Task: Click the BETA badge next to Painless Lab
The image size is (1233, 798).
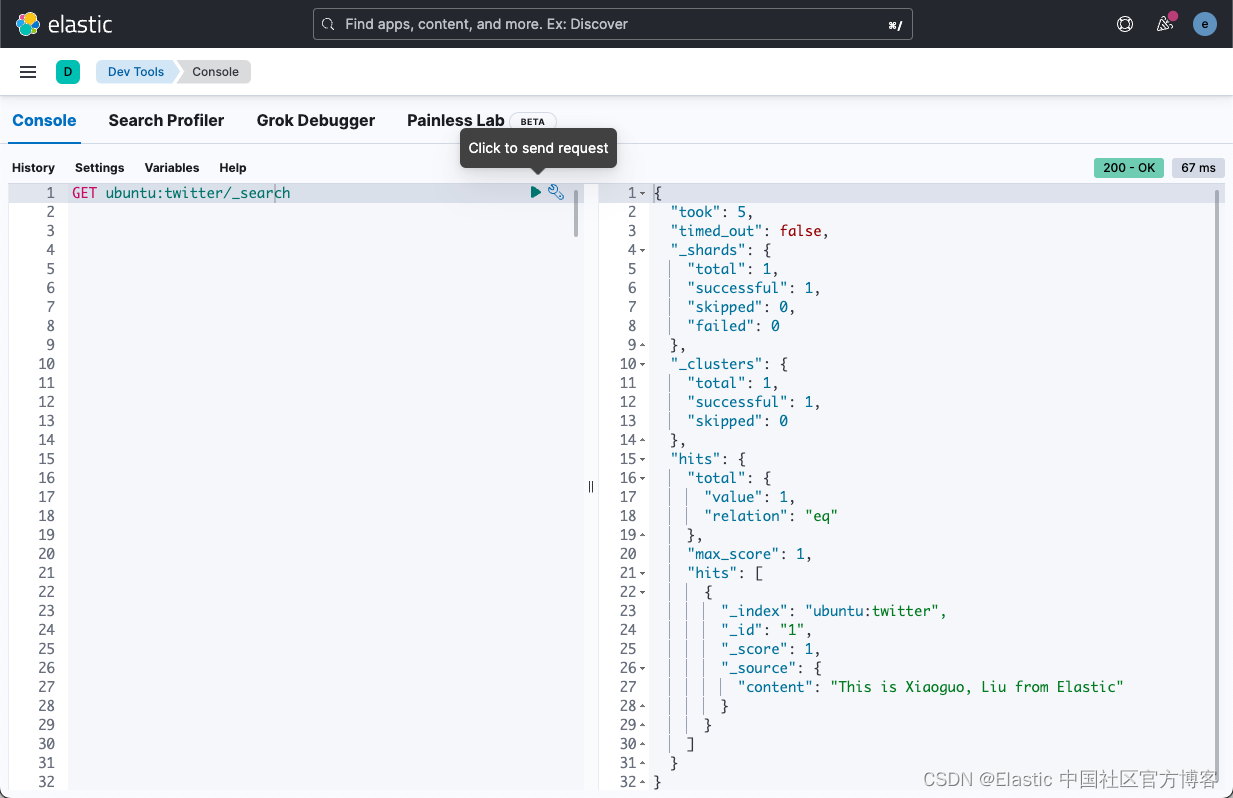Action: (x=533, y=122)
